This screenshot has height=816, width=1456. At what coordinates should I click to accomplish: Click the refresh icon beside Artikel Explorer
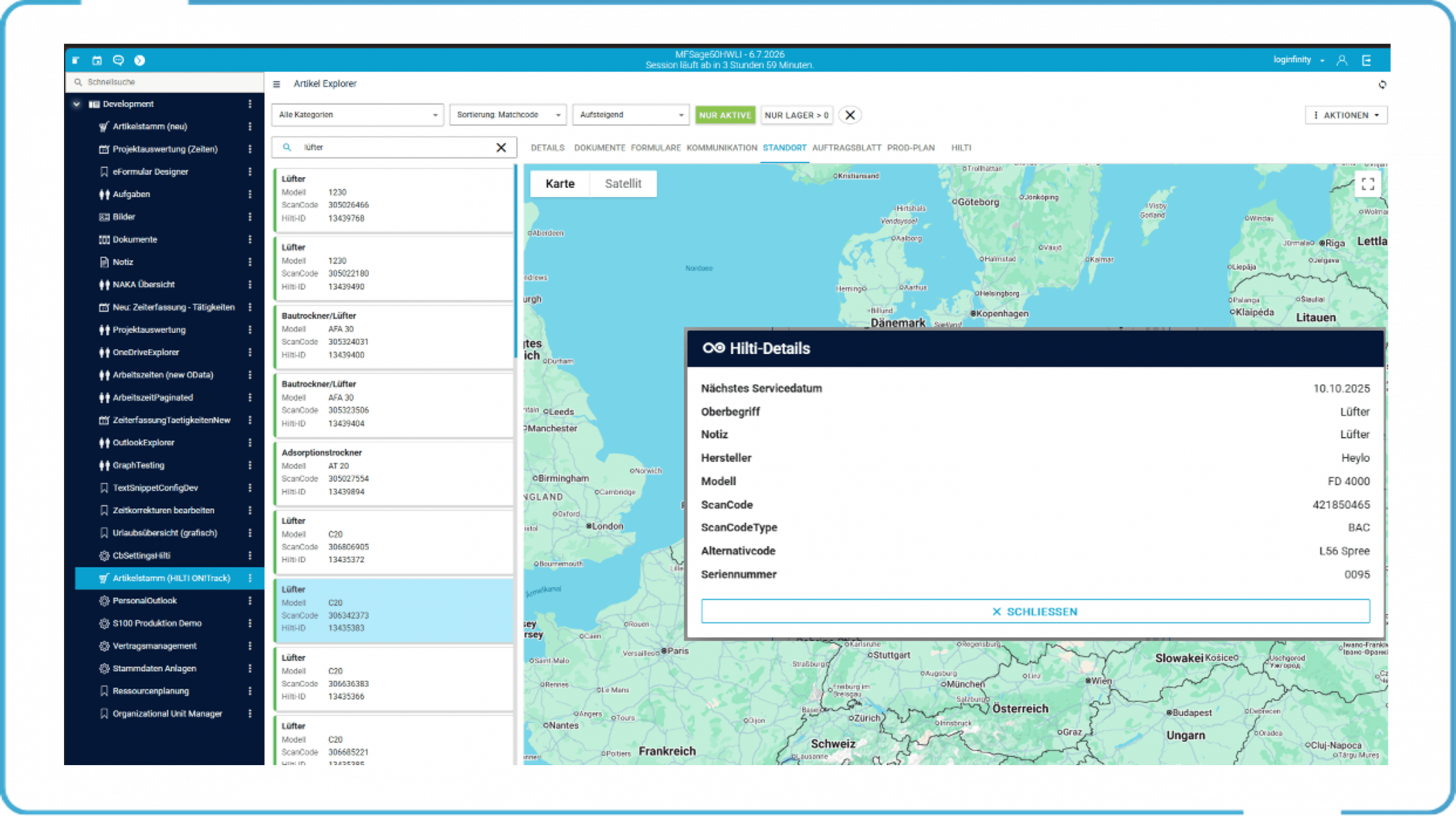[1382, 84]
